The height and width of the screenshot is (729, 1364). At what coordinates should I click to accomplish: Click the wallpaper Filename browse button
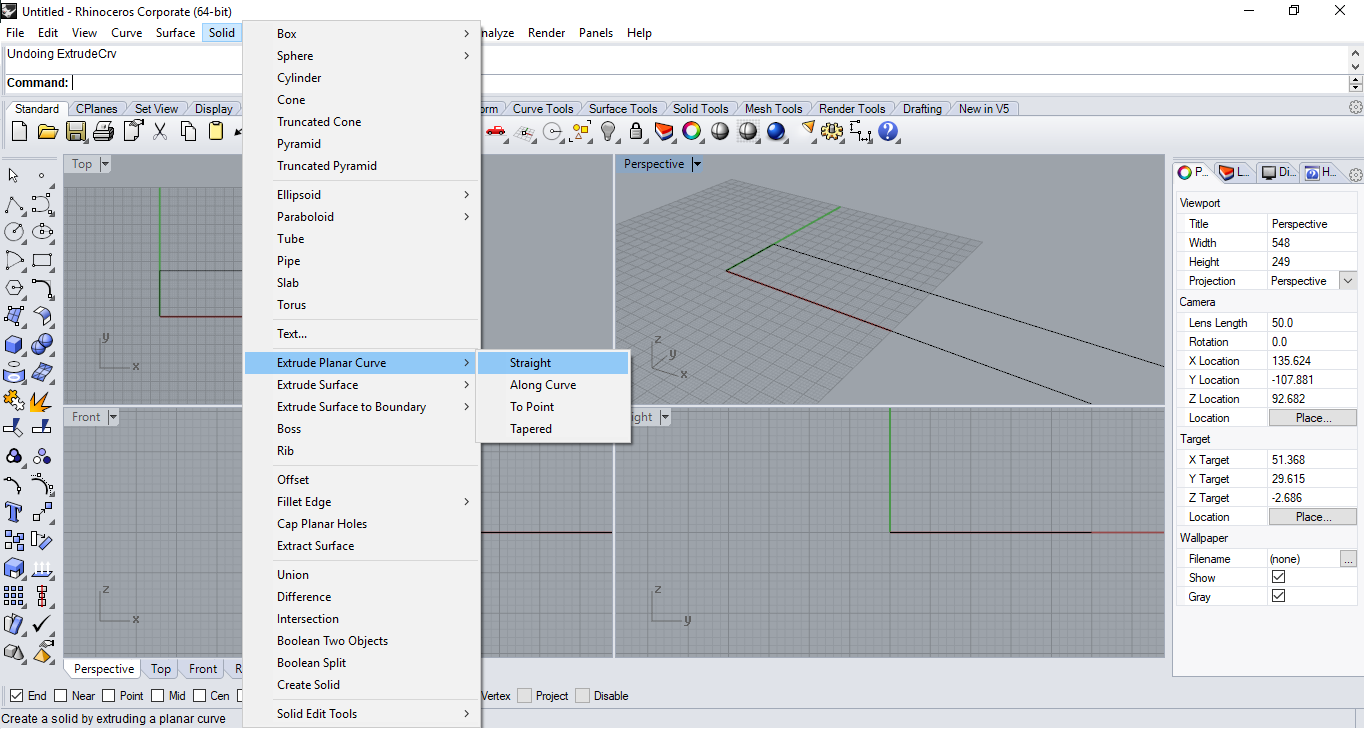pos(1349,559)
